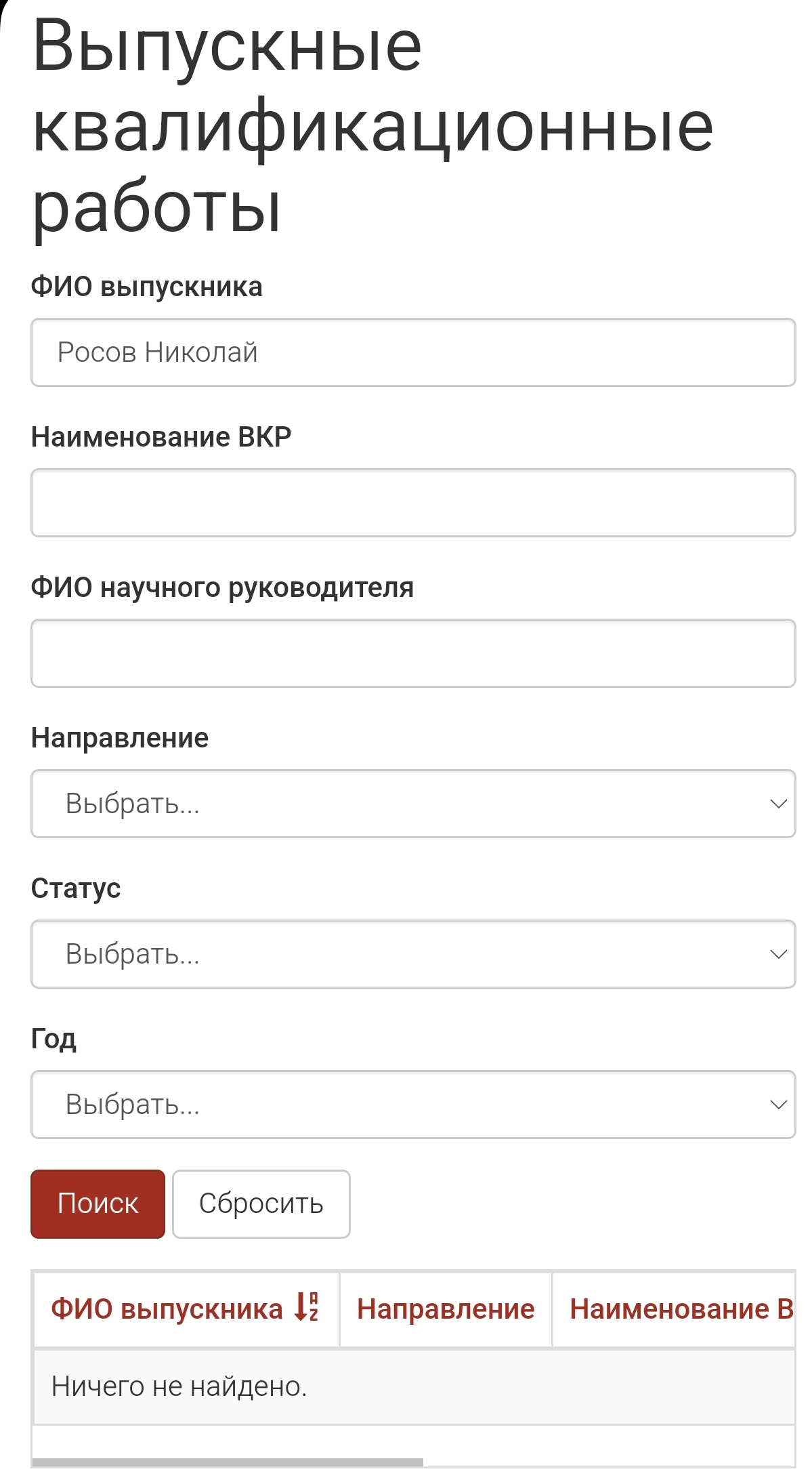Screen dimensions: 812x1482
Task: Click the ФИО выпускника form label
Action: coord(146,287)
